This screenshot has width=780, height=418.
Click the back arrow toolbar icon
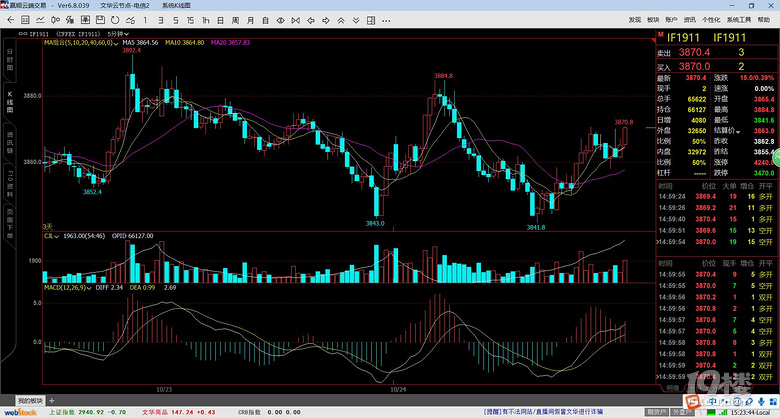pyautogui.click(x=10, y=20)
